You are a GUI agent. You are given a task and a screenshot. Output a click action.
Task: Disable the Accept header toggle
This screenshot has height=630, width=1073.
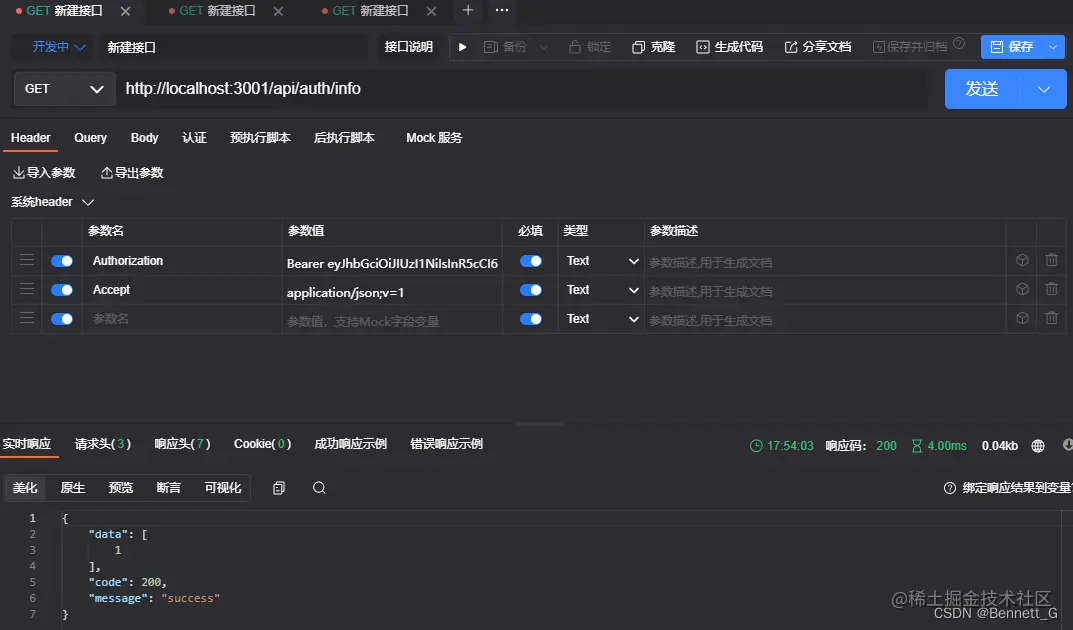[61, 289]
